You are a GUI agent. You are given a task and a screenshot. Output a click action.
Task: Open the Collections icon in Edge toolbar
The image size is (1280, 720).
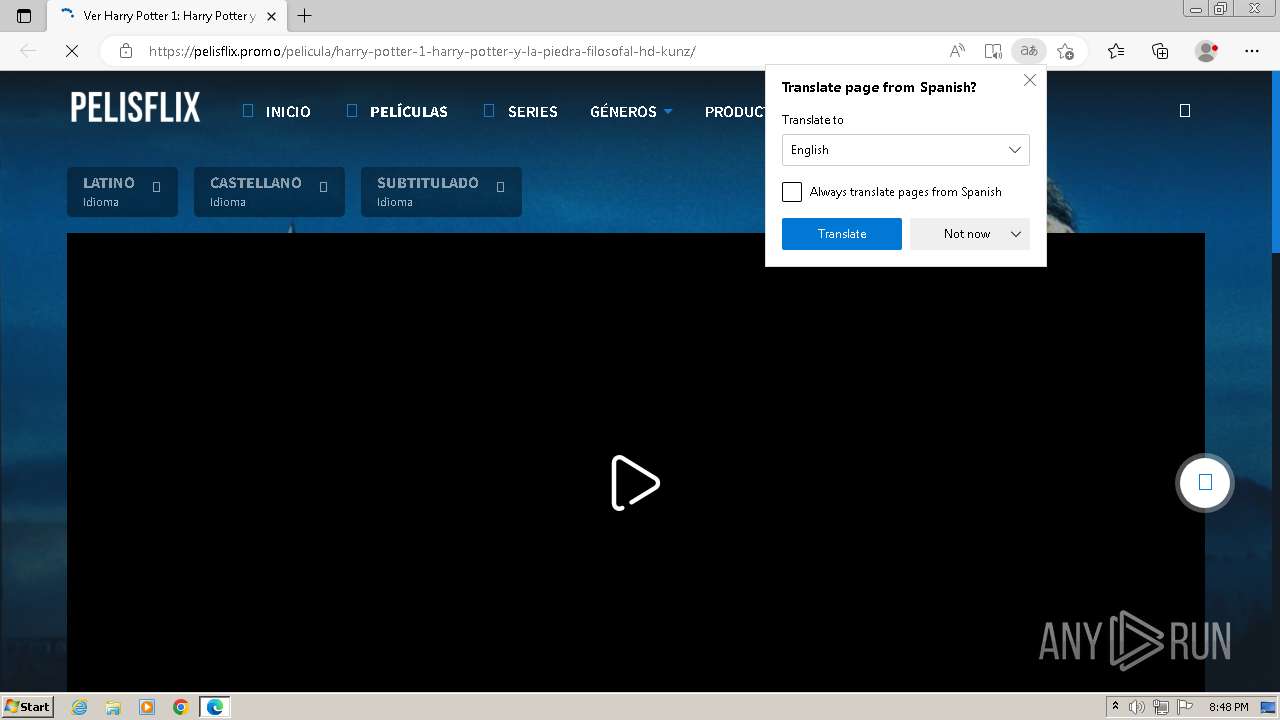coord(1160,51)
